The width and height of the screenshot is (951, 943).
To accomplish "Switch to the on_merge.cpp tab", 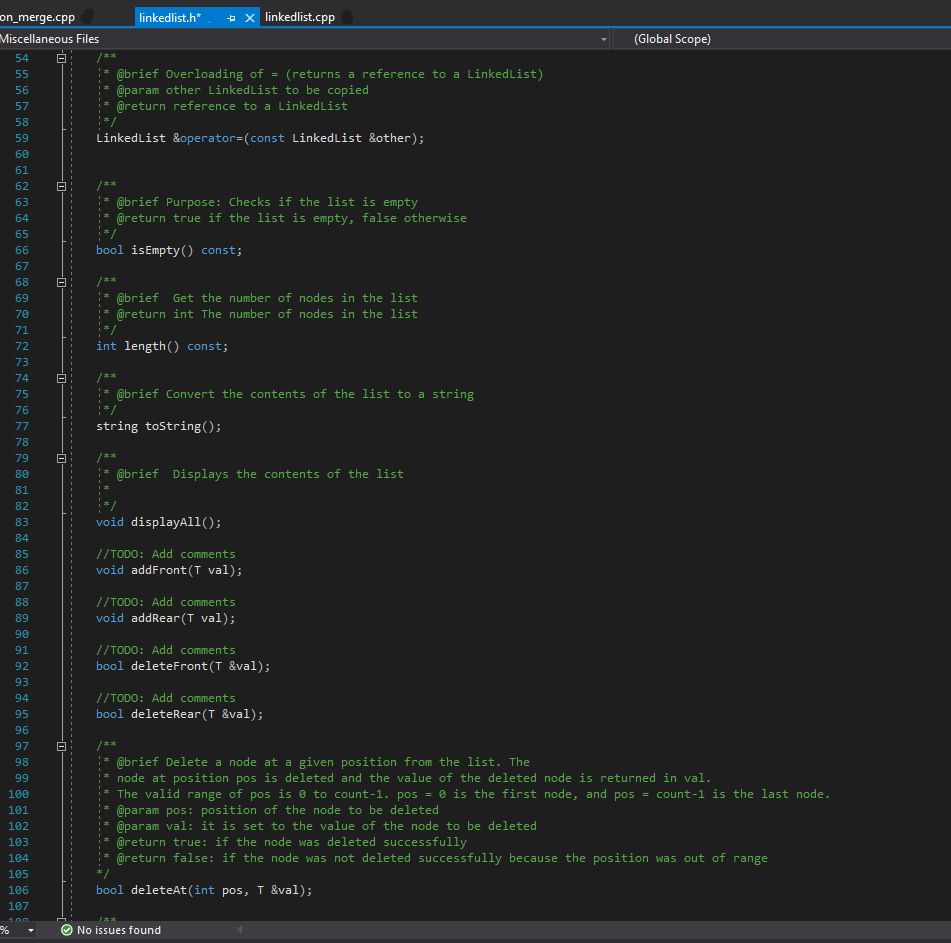I will [x=37, y=17].
